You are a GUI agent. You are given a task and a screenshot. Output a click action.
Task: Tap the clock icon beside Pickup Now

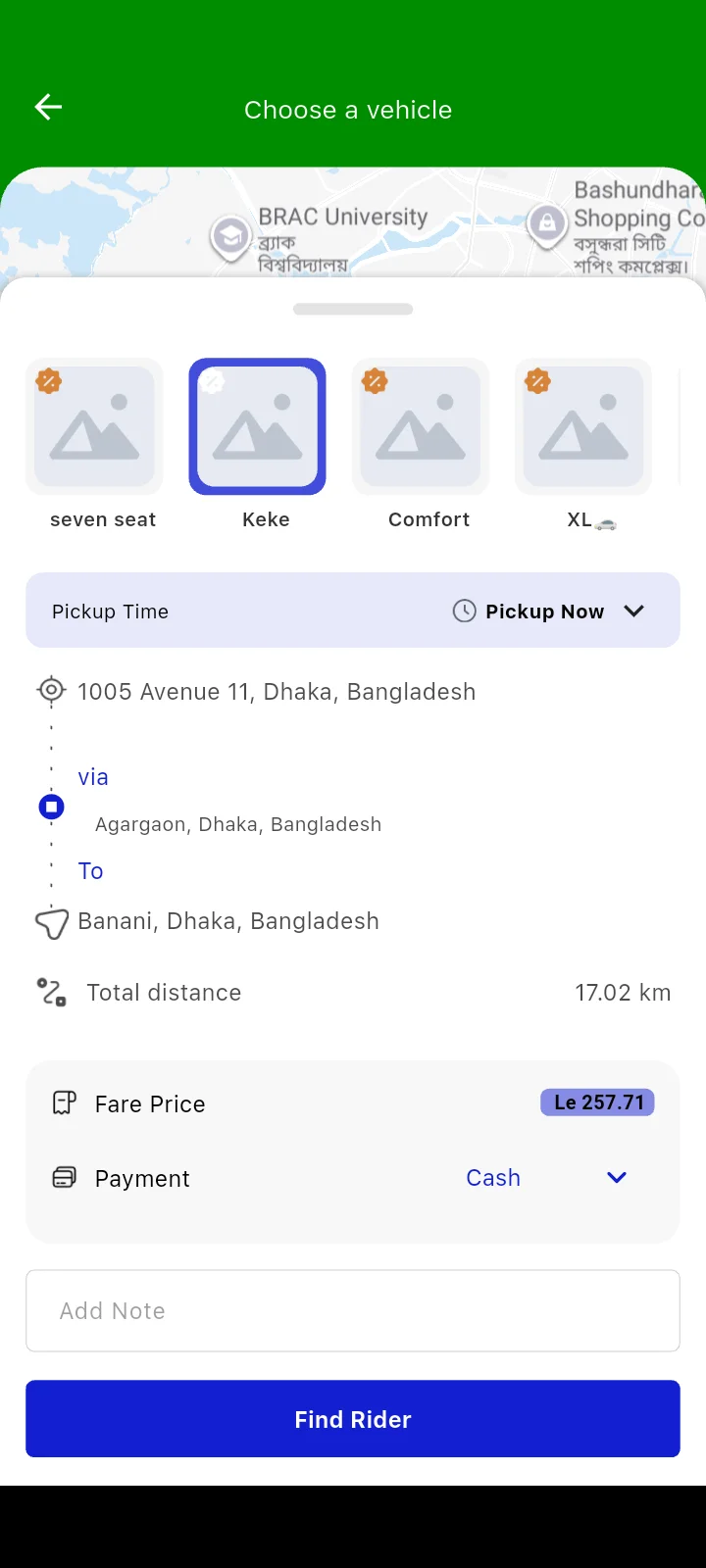point(464,612)
